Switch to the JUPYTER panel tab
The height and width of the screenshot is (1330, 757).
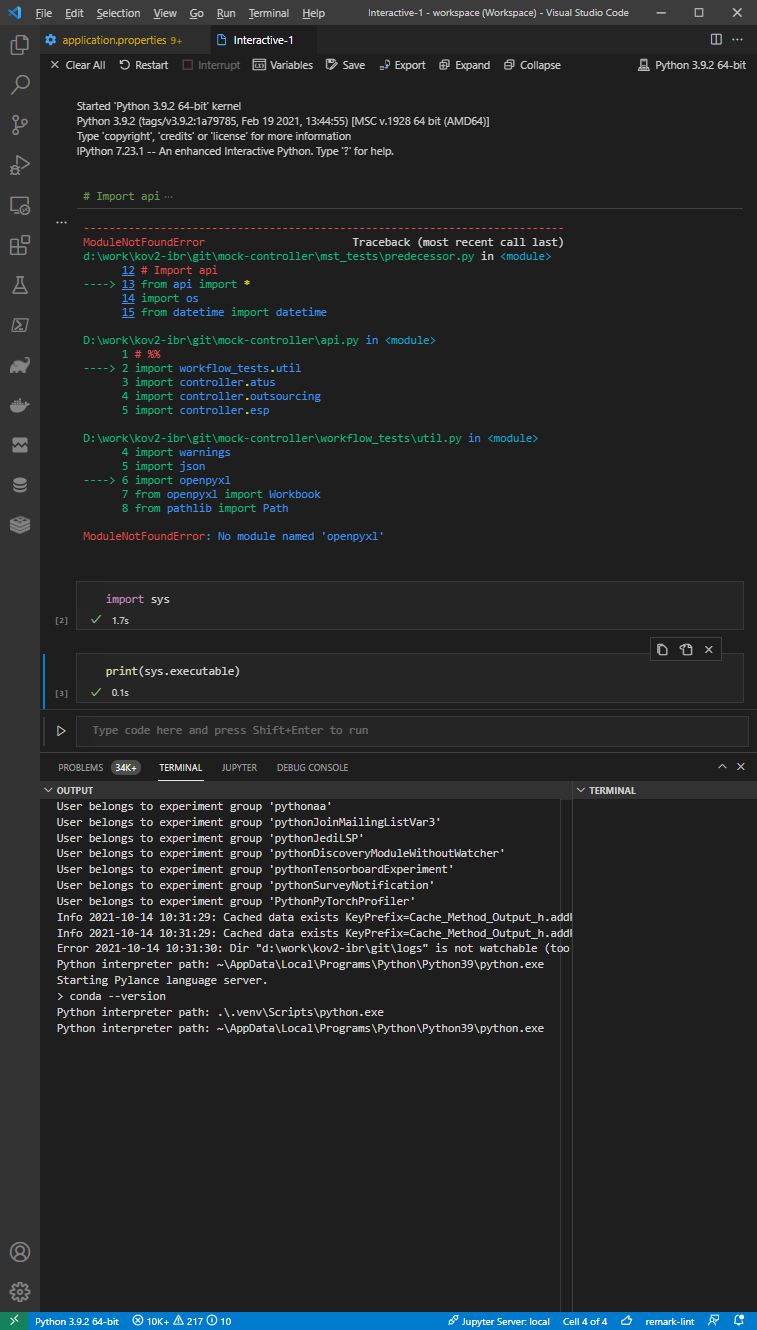(239, 768)
